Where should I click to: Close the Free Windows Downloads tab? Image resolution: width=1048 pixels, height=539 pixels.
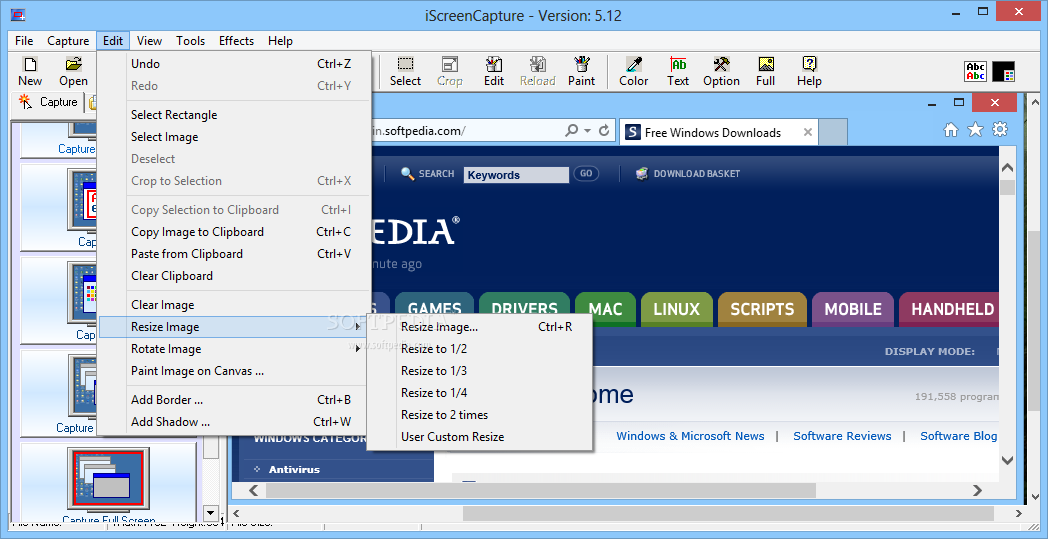point(807,132)
